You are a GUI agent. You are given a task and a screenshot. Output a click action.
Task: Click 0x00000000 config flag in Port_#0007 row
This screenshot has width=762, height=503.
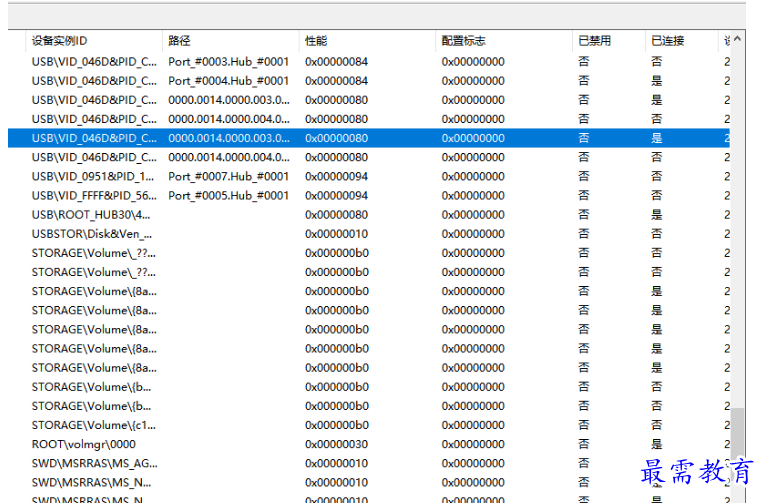click(x=473, y=176)
